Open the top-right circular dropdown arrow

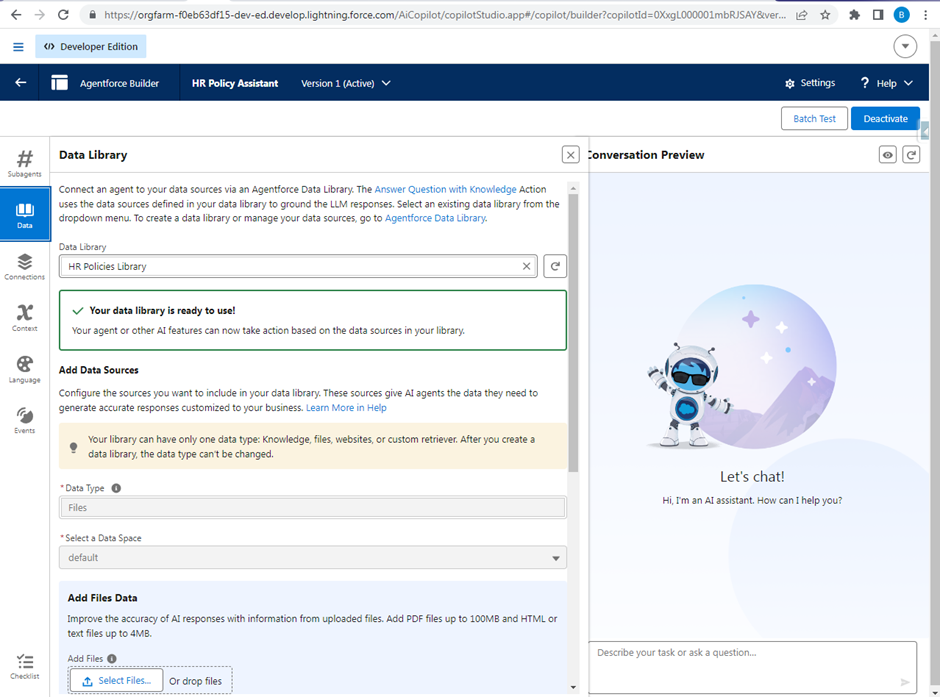click(905, 47)
